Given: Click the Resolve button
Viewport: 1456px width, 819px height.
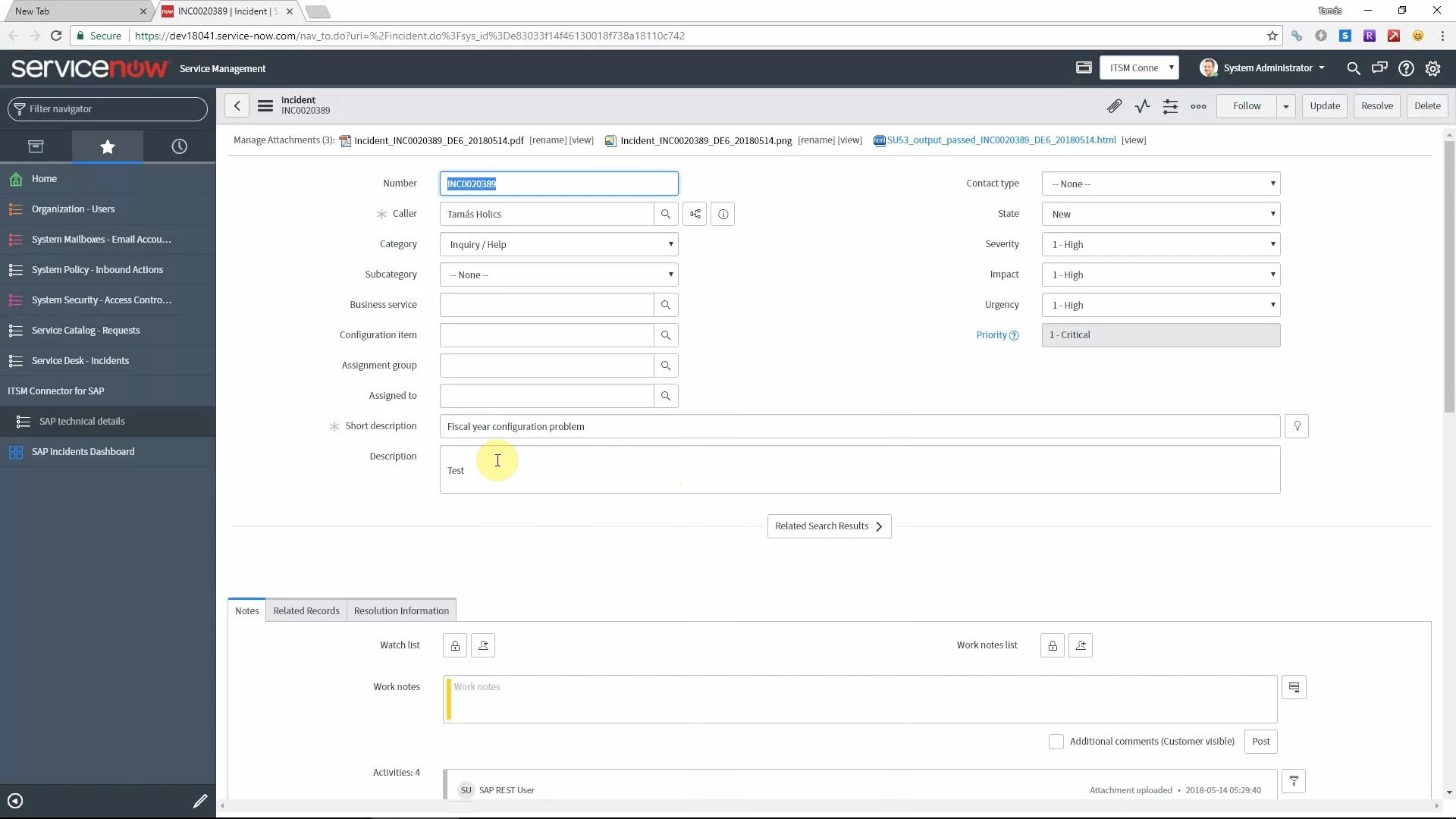Looking at the screenshot, I should pyautogui.click(x=1378, y=105).
